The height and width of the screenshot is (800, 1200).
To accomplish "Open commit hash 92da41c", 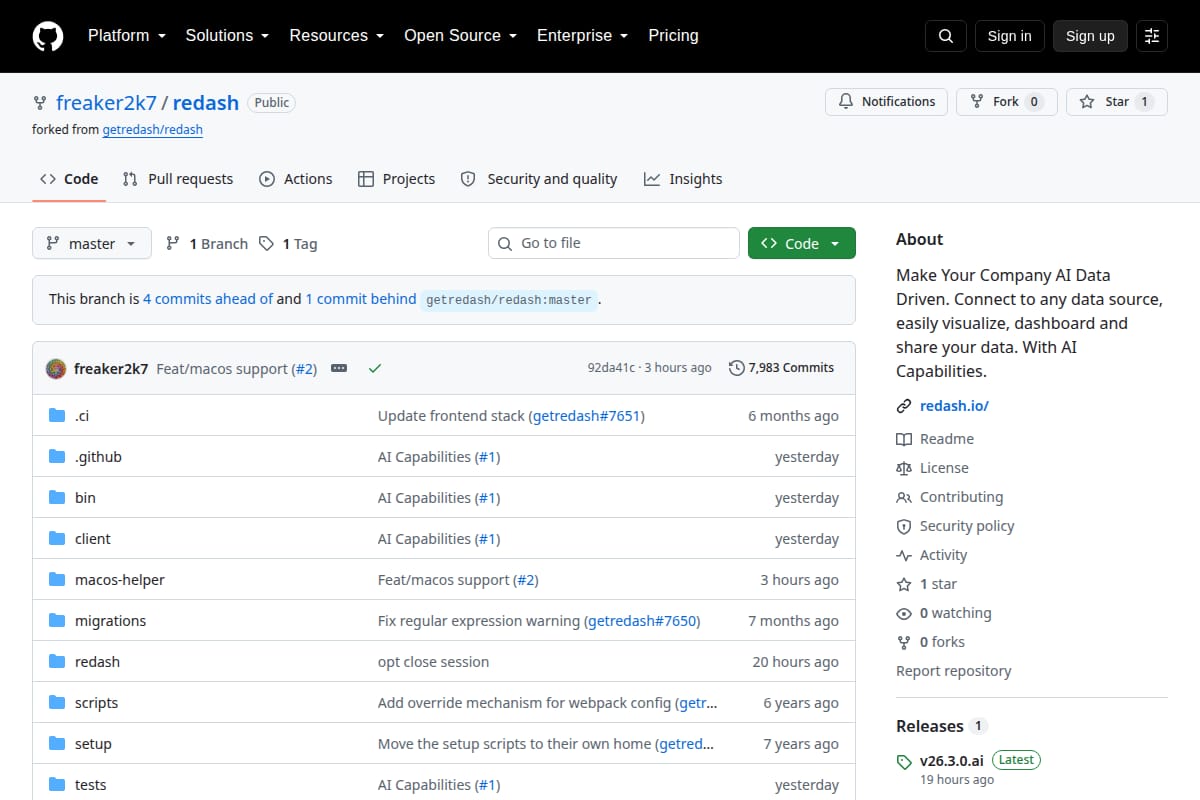I will (611, 368).
